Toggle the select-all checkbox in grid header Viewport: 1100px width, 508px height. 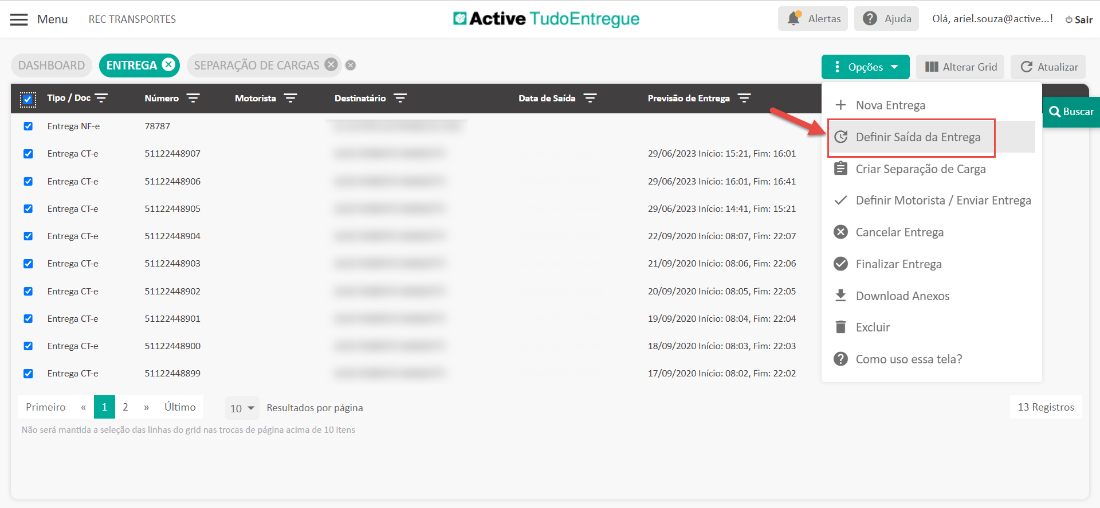pyautogui.click(x=28, y=99)
